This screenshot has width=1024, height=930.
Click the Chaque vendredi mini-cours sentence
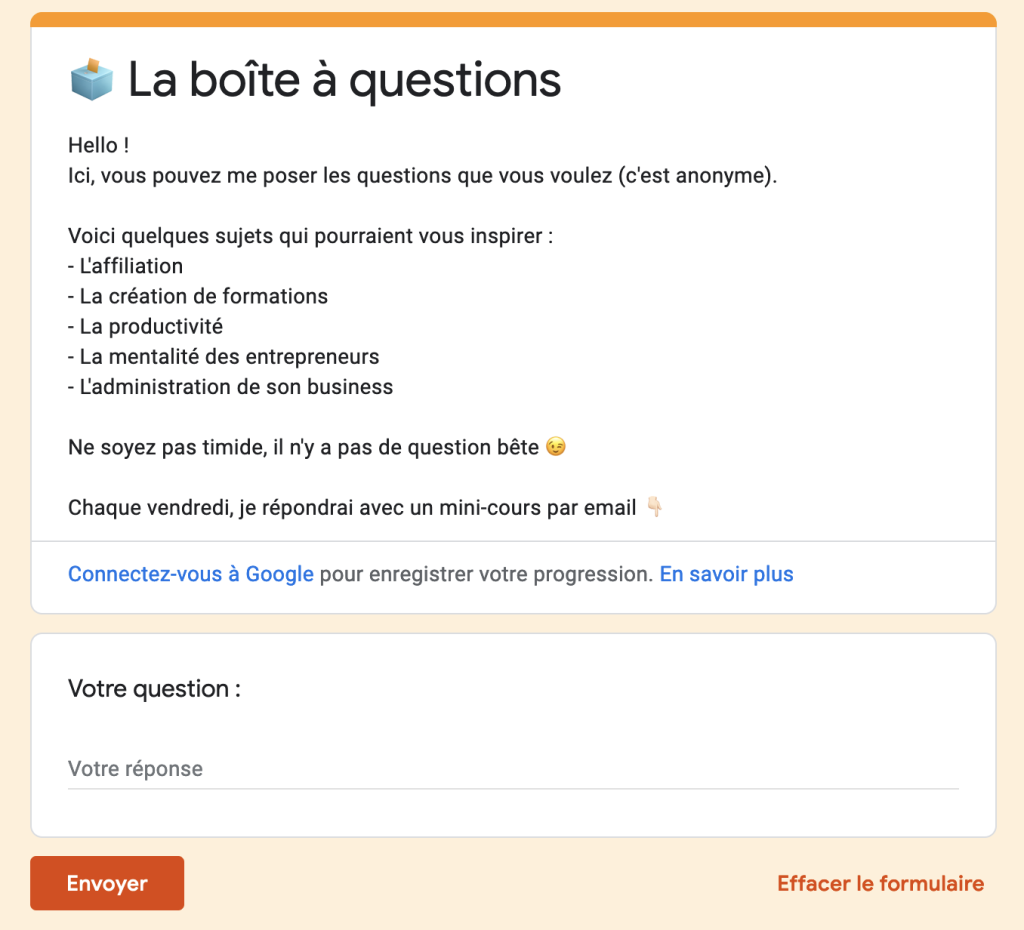[x=352, y=508]
